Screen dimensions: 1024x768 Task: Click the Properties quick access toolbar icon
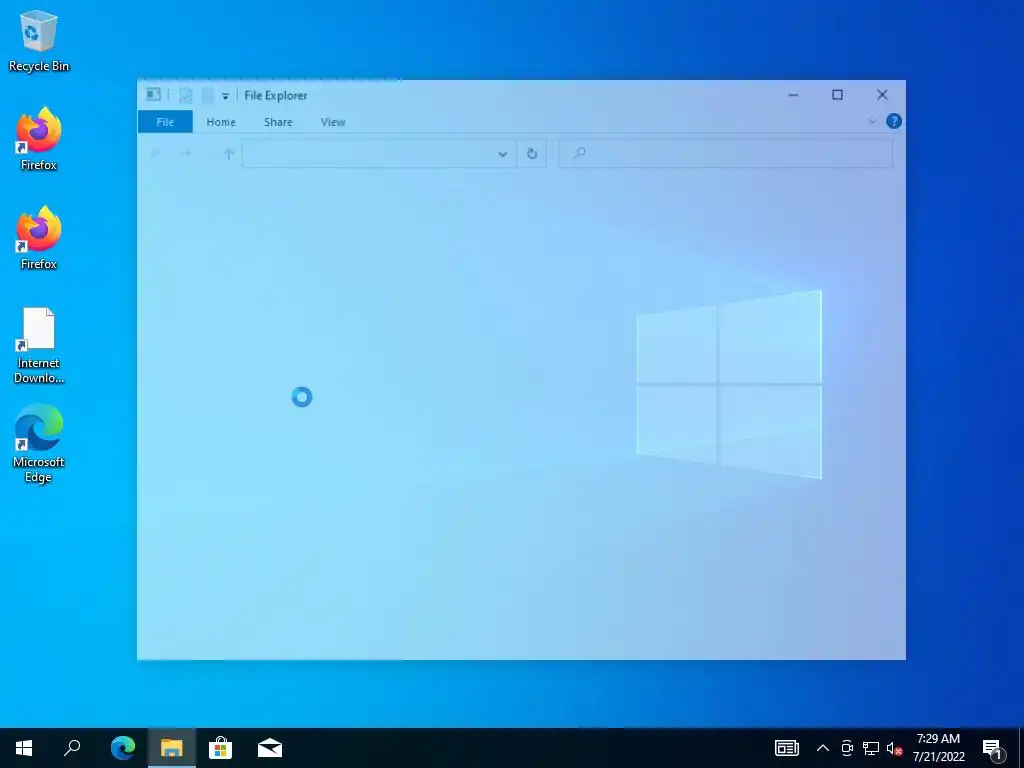[186, 96]
